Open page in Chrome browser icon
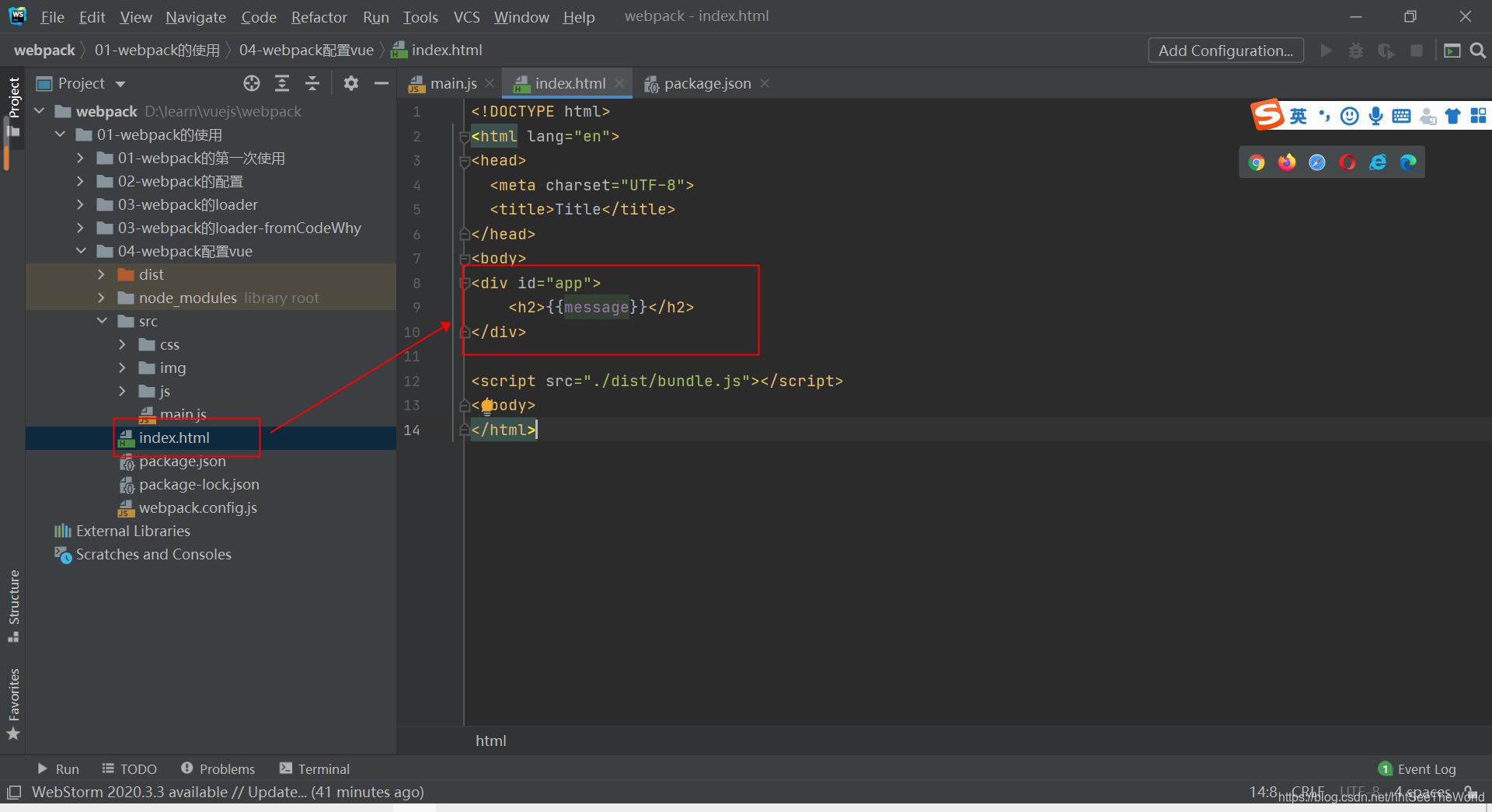The image size is (1492, 812). tap(1257, 162)
